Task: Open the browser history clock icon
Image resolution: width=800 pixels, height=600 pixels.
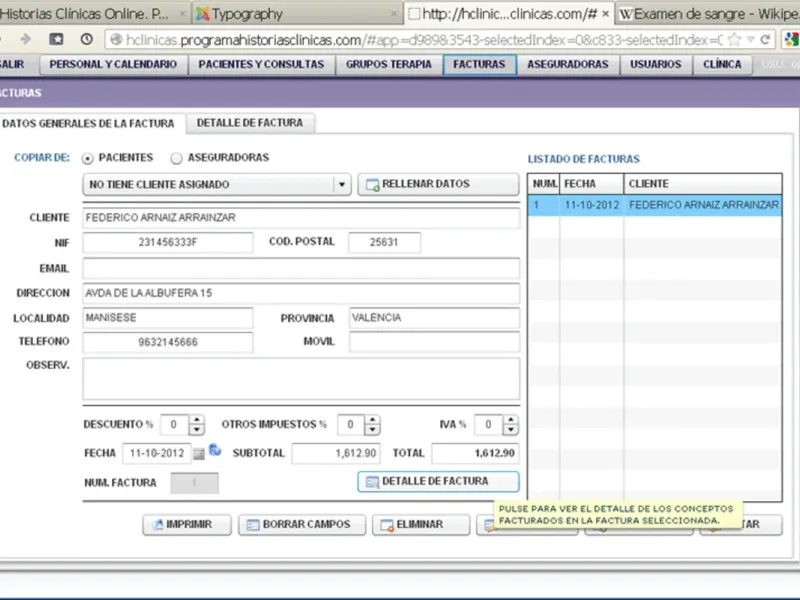Action: coord(87,39)
